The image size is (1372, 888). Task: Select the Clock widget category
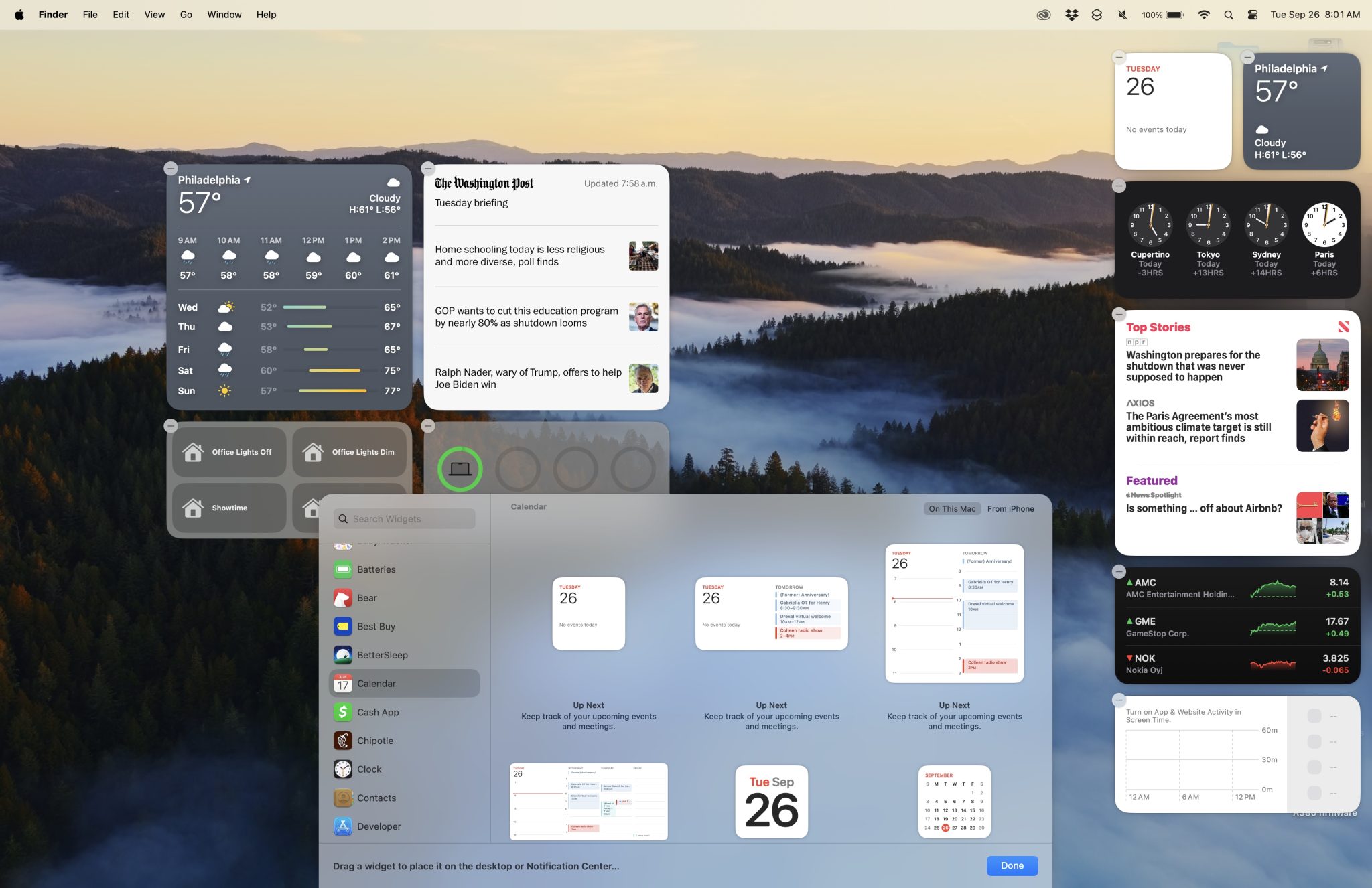370,769
